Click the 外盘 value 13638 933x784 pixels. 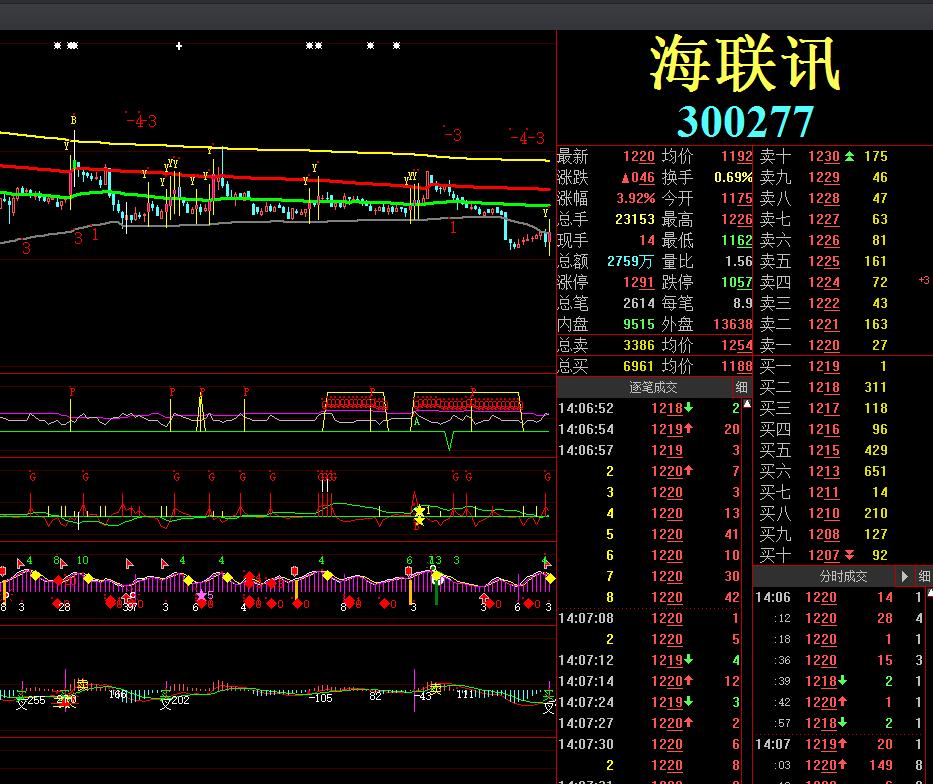(733, 324)
